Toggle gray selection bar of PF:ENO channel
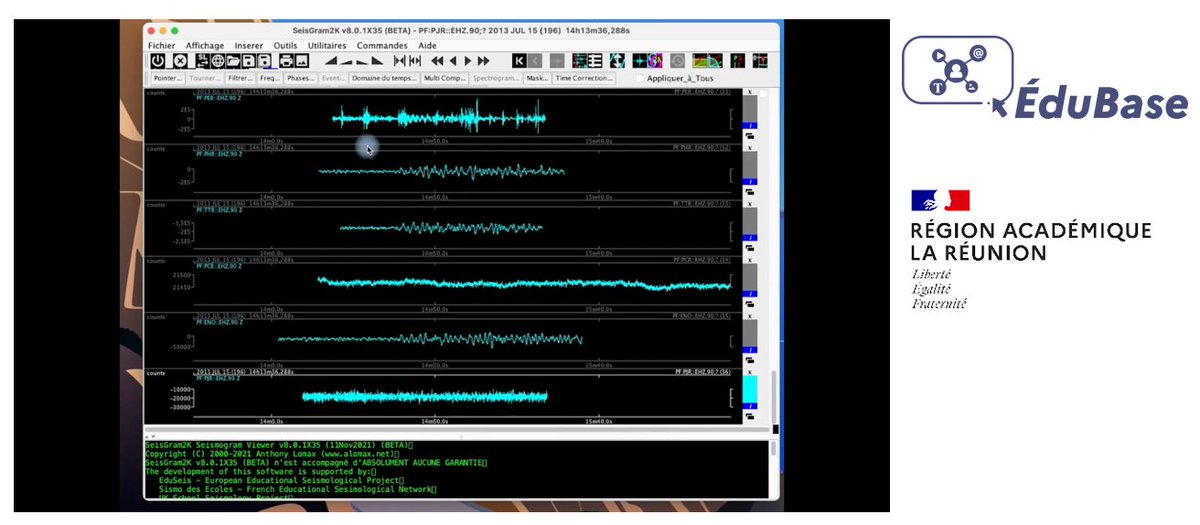1200x525 pixels. [x=750, y=333]
